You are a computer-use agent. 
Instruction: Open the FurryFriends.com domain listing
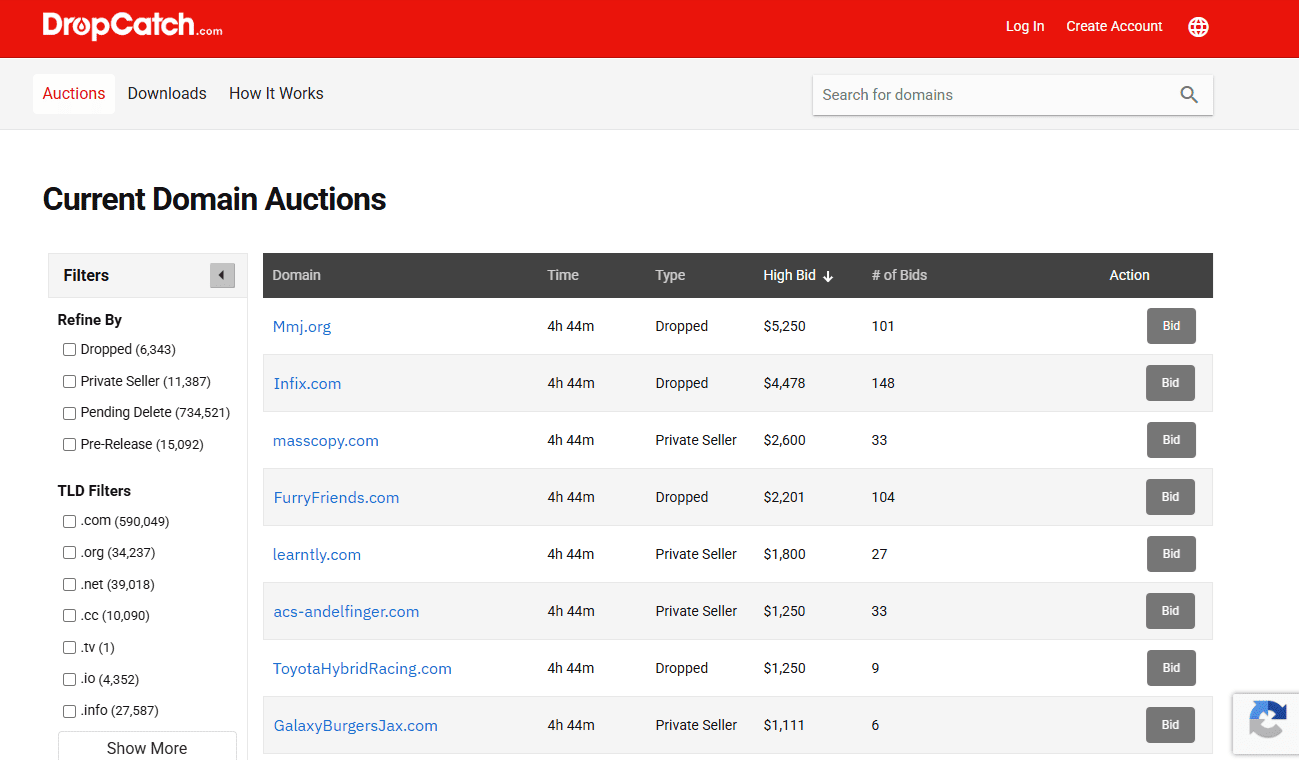pyautogui.click(x=336, y=497)
